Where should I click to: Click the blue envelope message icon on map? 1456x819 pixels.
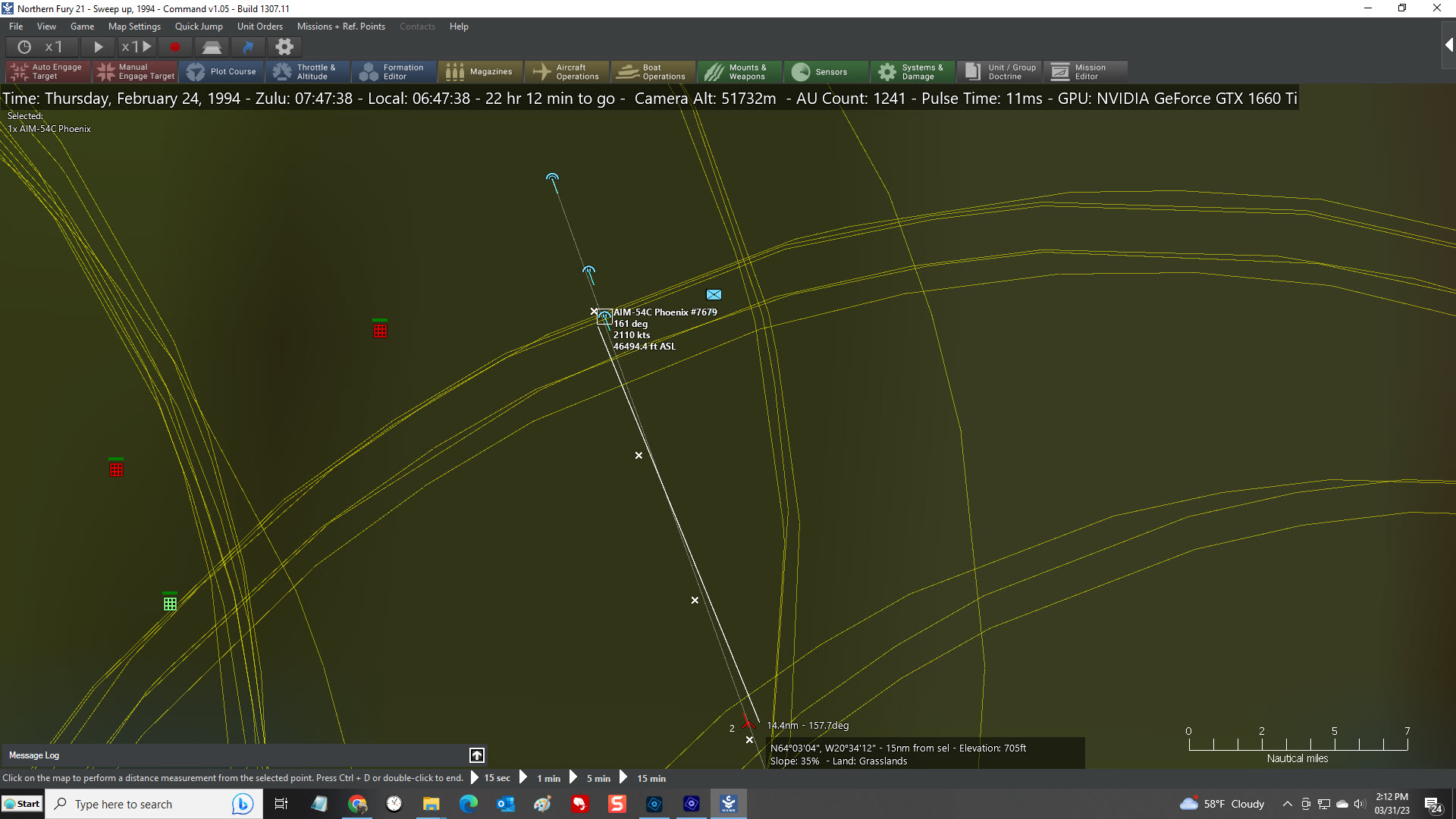coord(714,295)
